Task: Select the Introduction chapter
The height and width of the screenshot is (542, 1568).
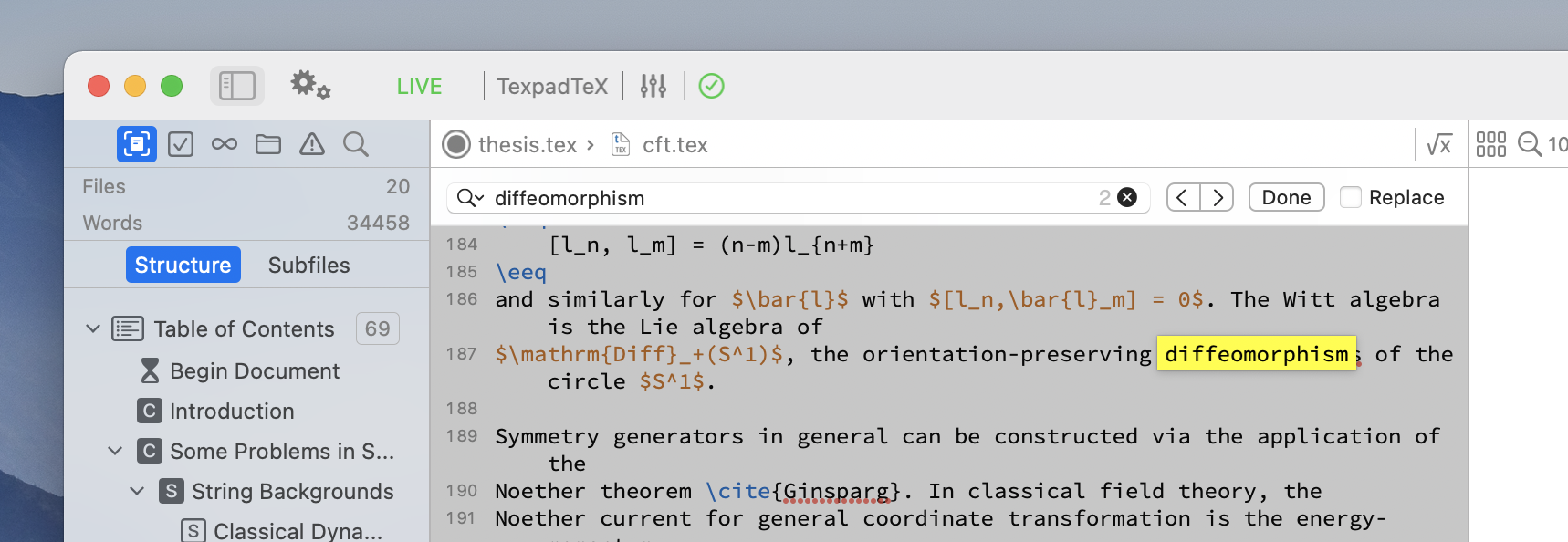Action: [232, 412]
